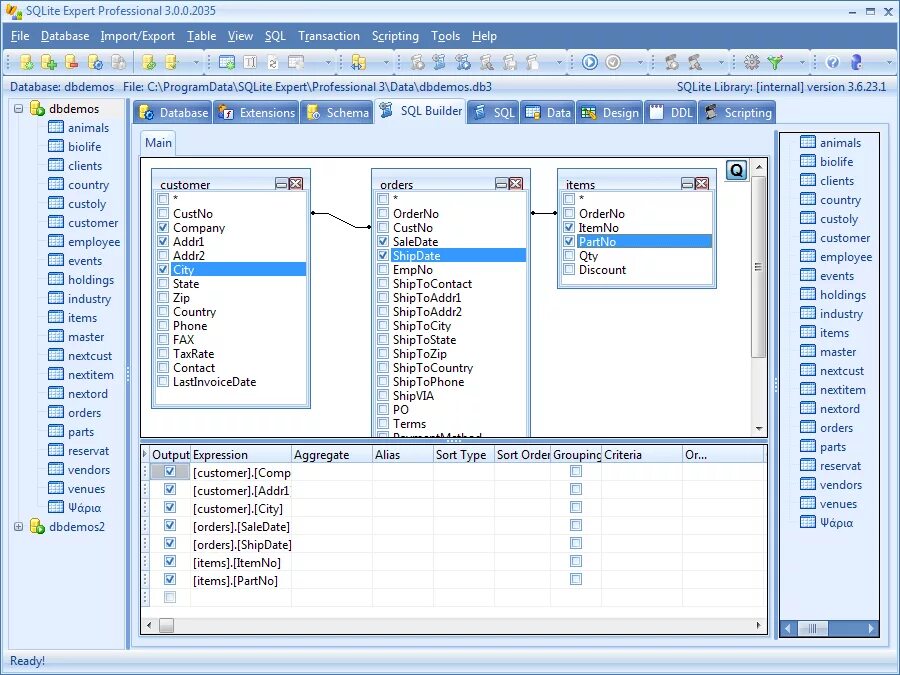Viewport: 900px width, 675px height.
Task: Switch to the Design tab
Action: 610,112
